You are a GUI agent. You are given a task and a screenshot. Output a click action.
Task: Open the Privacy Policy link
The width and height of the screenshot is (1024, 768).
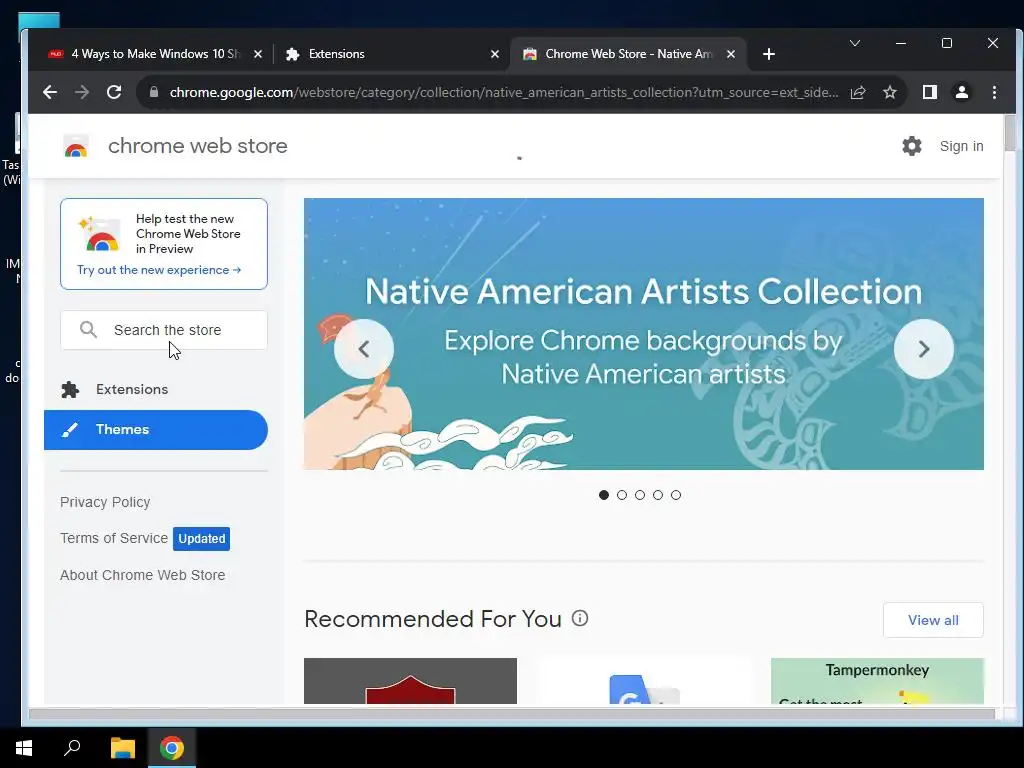(x=105, y=502)
